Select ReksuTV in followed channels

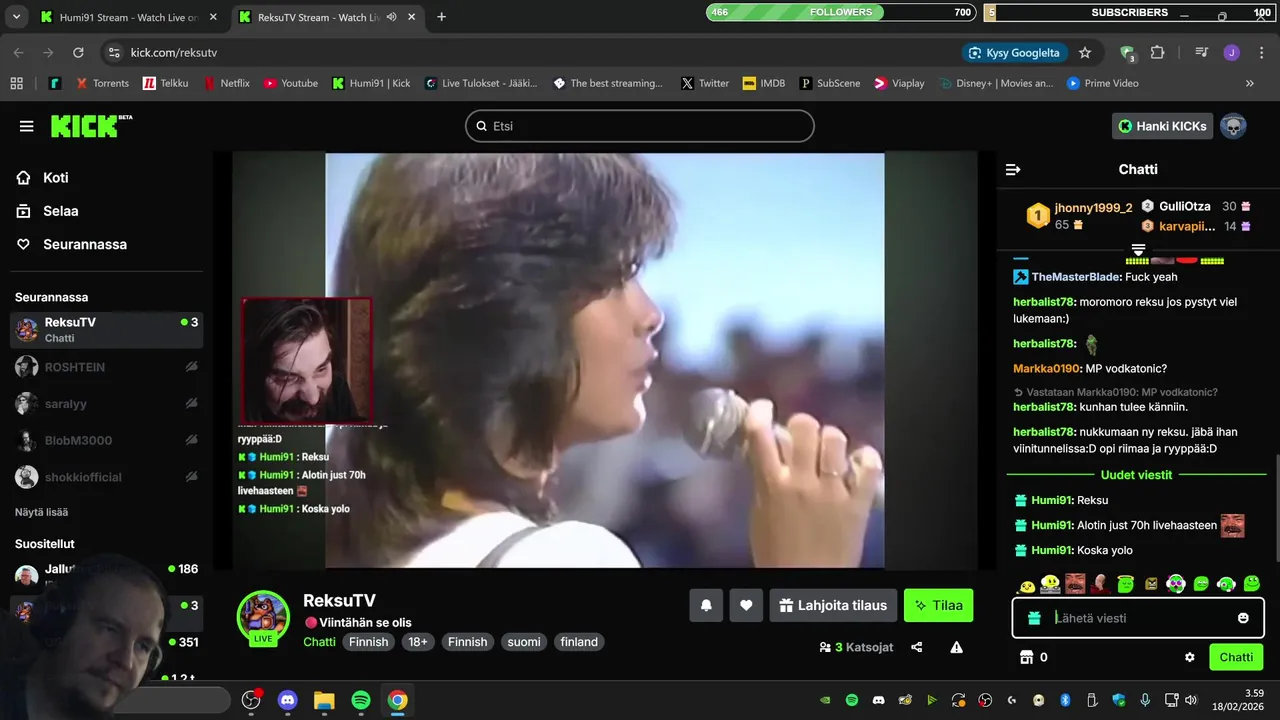[106, 329]
